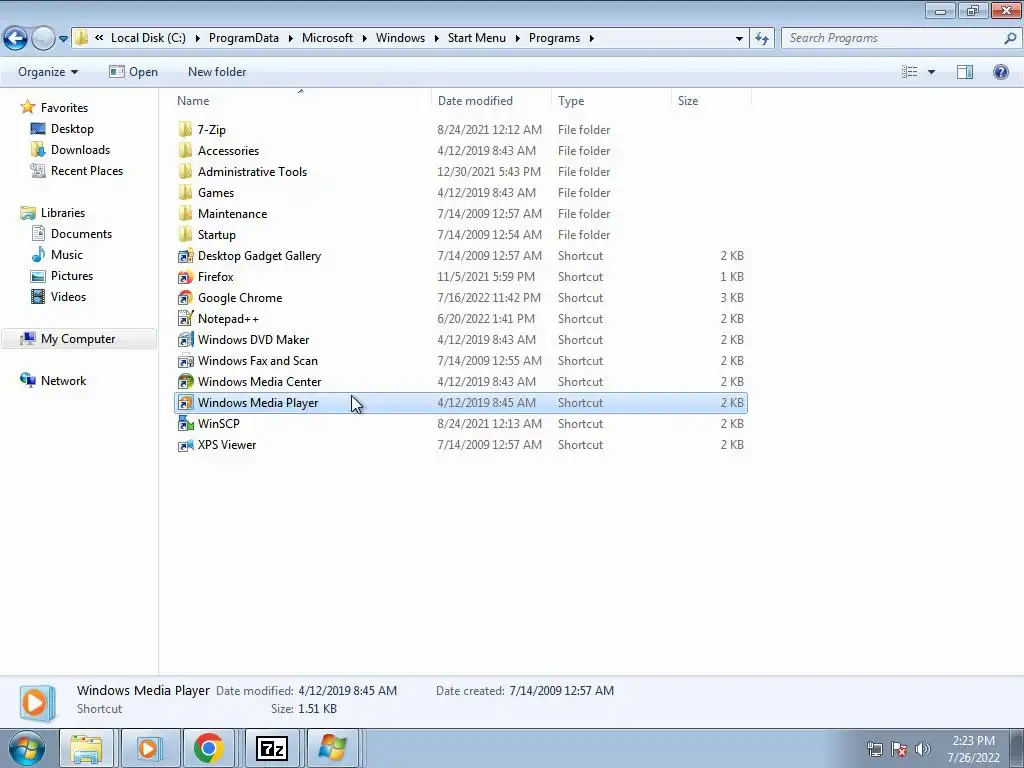Select the WinSCP shortcut icon
The width and height of the screenshot is (1024, 768).
point(185,423)
